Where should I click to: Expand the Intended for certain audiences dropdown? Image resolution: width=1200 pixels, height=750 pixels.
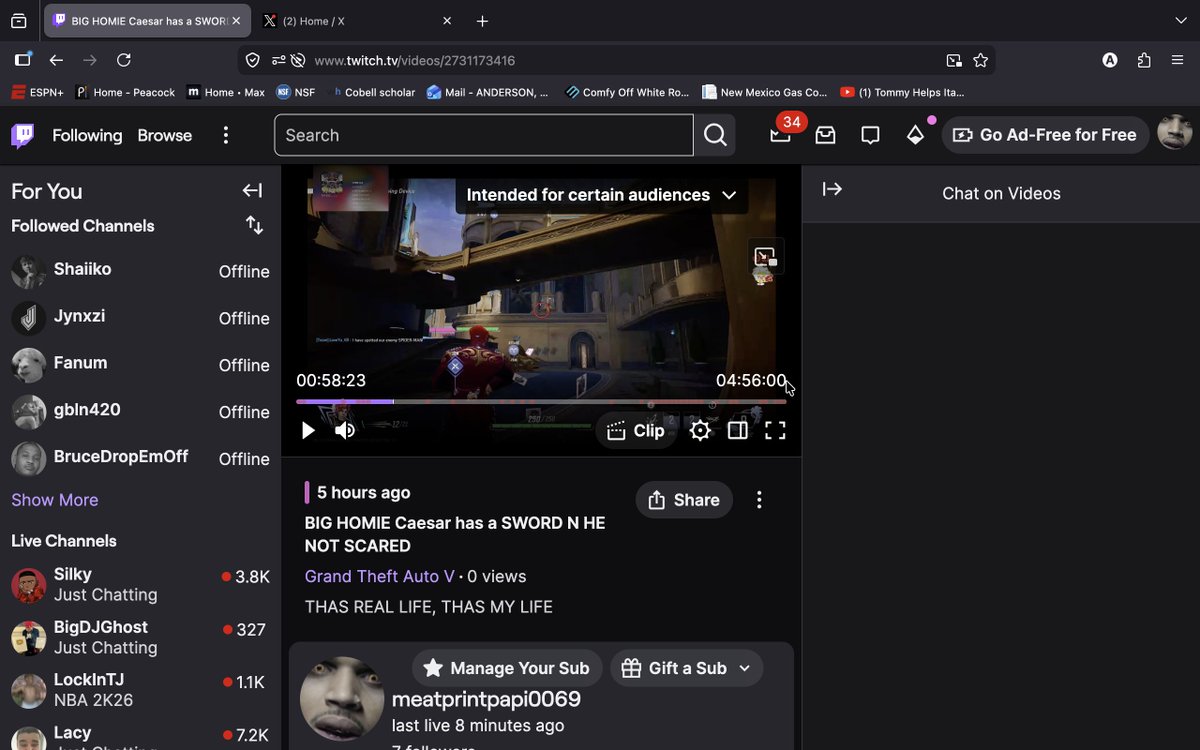[601, 195]
